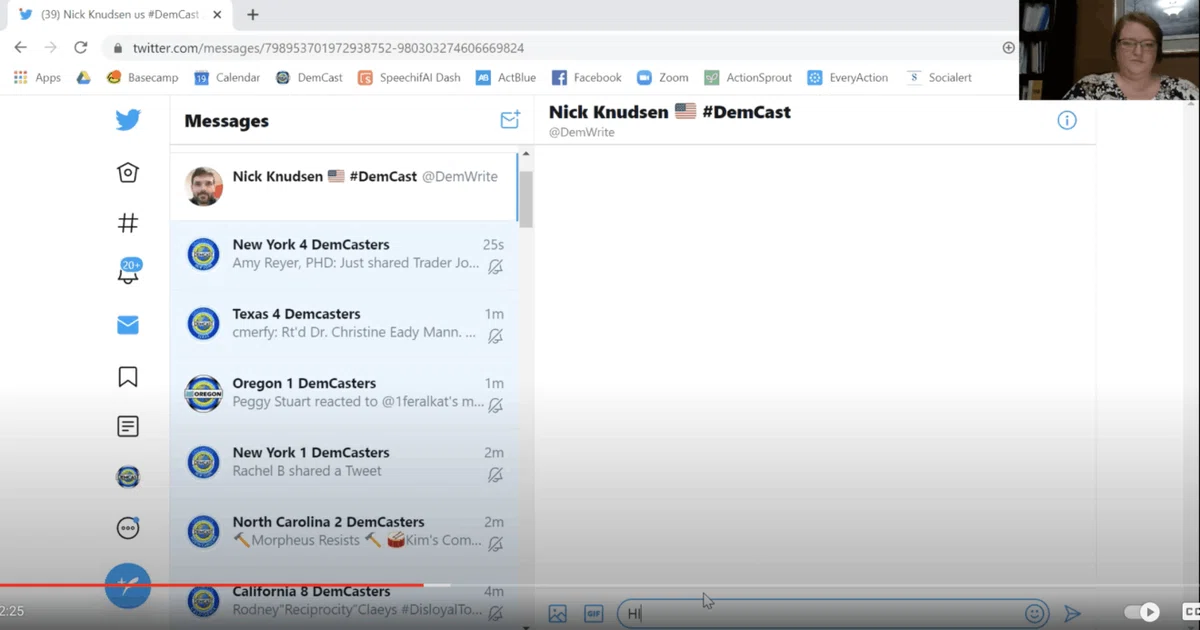Click muted bell on New York 4 DemCasters
The width and height of the screenshot is (1200, 630).
(495, 267)
